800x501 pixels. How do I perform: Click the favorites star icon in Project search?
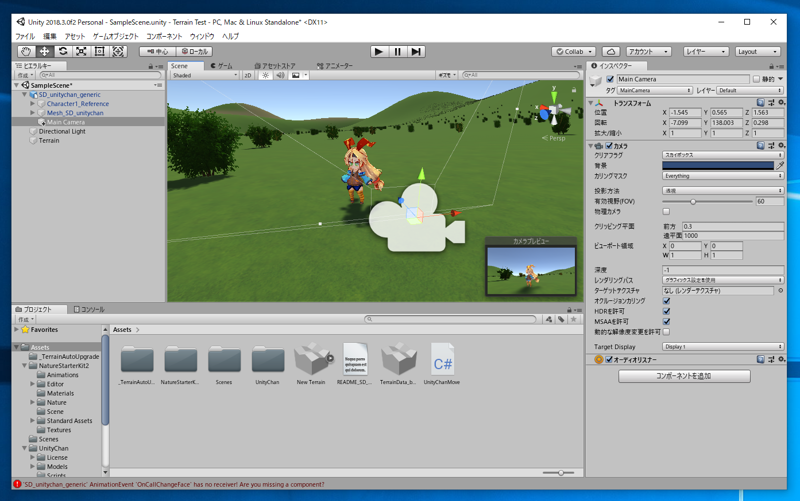click(x=573, y=319)
